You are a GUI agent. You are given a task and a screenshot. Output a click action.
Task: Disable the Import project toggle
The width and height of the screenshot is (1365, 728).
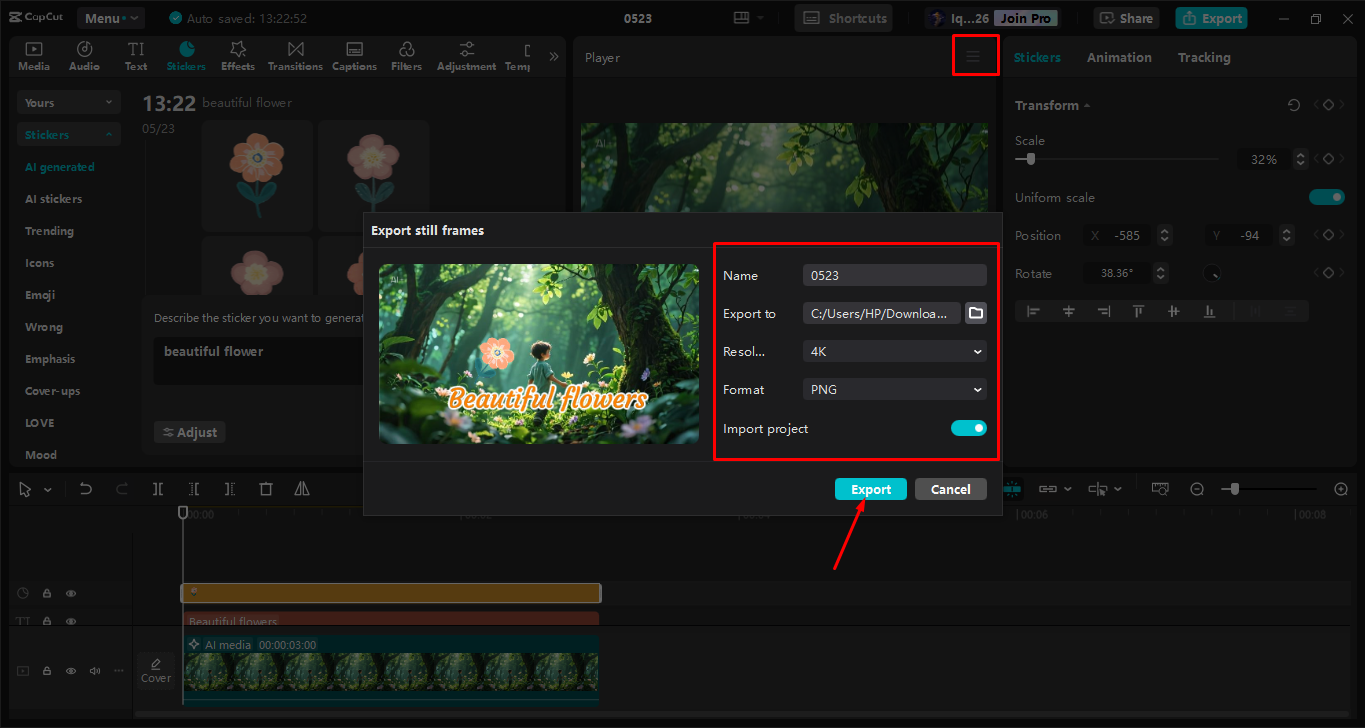coord(968,427)
